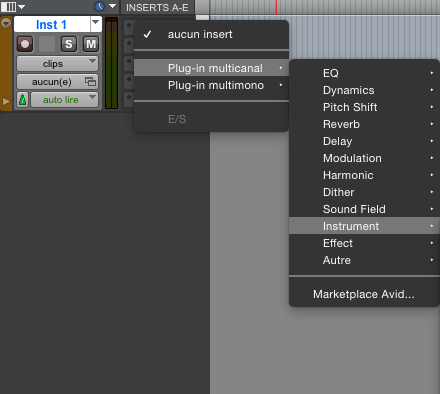The height and width of the screenshot is (394, 440).
Task: Open the Sound Field plug-in category
Action: [x=364, y=209]
